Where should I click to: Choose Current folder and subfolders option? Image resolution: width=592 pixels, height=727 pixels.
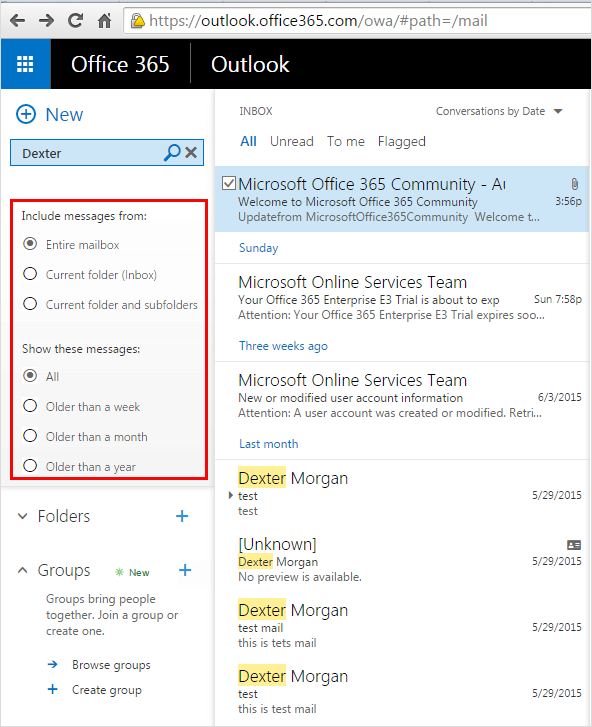pyautogui.click(x=30, y=304)
